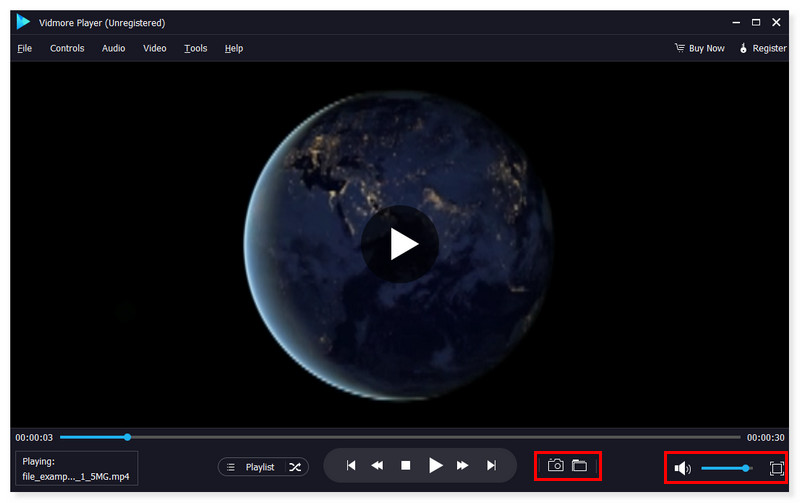Expand the Audio menu

[113, 48]
